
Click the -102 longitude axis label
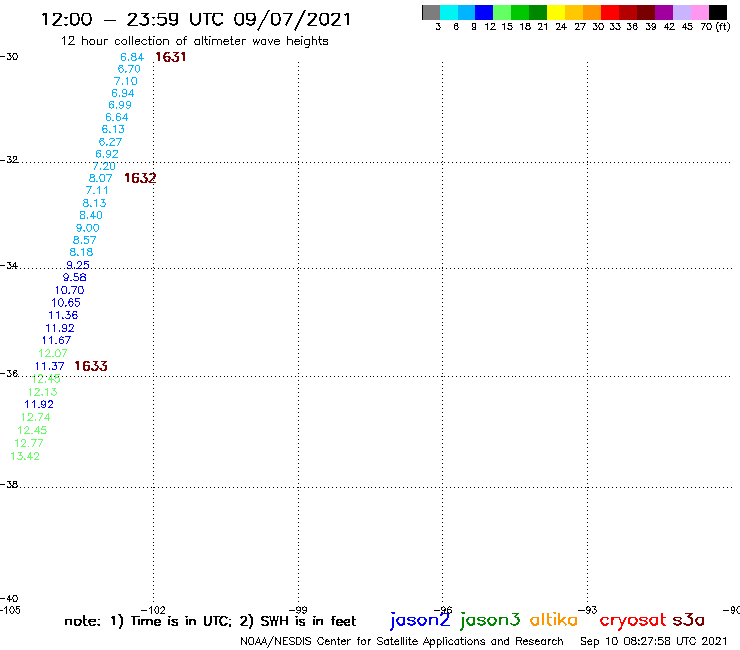153,610
